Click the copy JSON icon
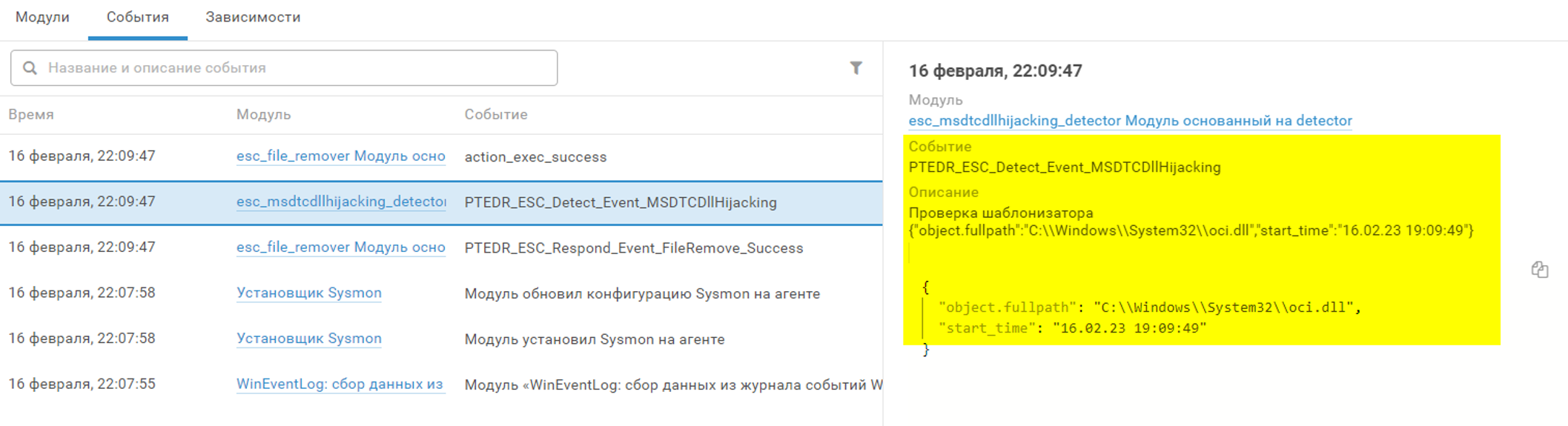The image size is (1568, 426). pyautogui.click(x=1539, y=270)
